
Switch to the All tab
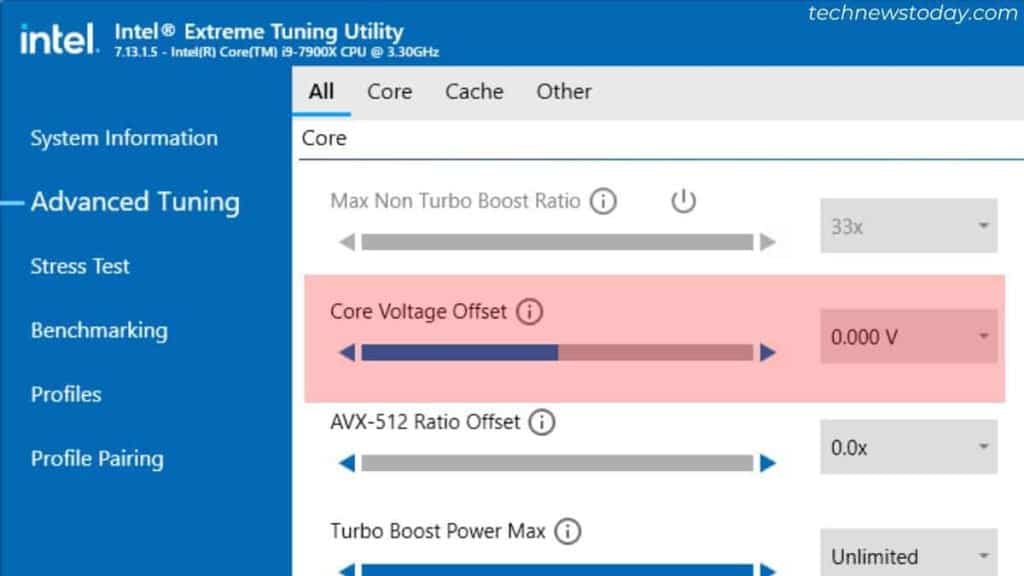coord(321,91)
